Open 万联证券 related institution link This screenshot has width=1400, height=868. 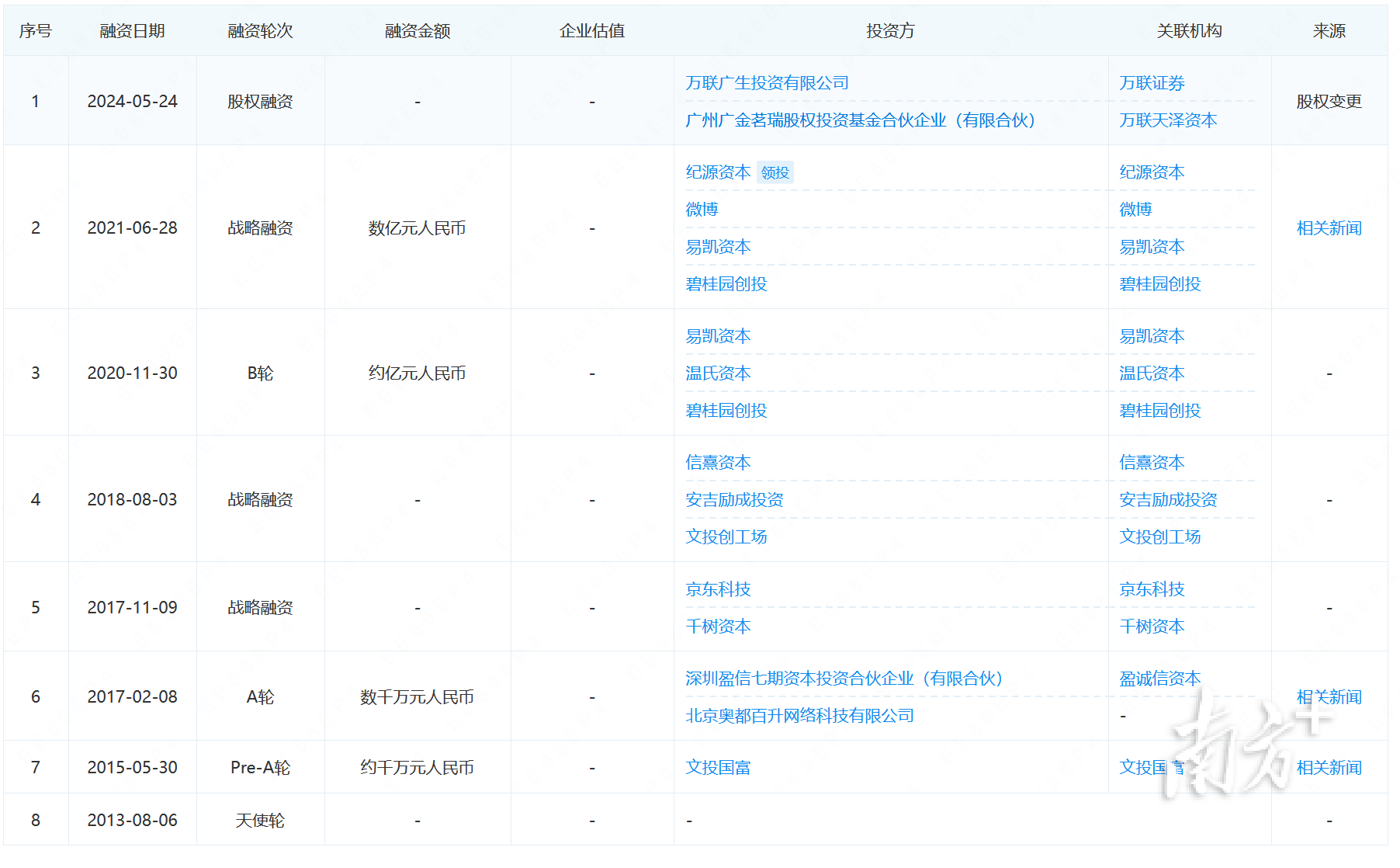(x=1152, y=83)
